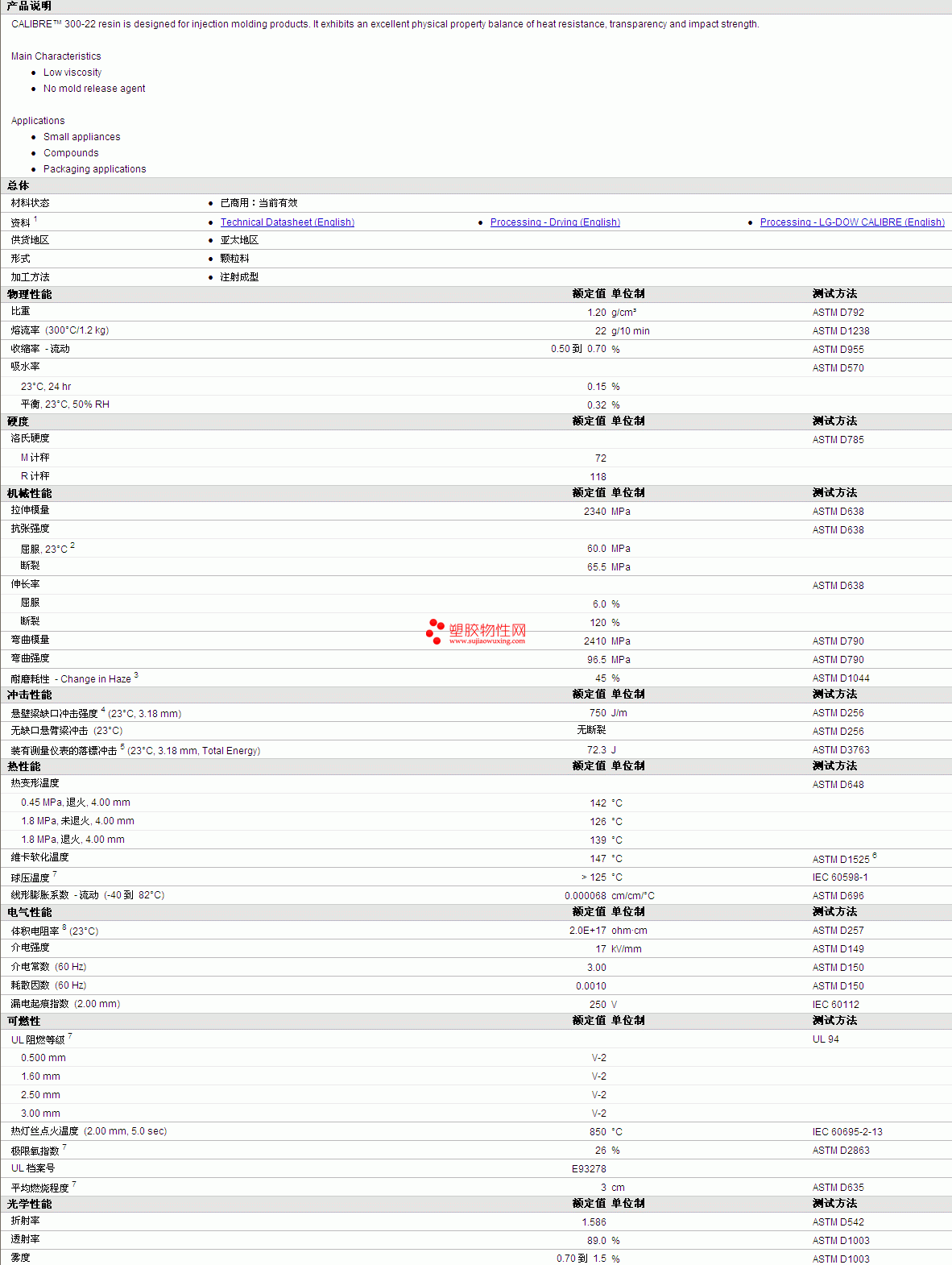The height and width of the screenshot is (1265, 952).
Task: Click the ASTM D785 test method
Action: tap(838, 440)
